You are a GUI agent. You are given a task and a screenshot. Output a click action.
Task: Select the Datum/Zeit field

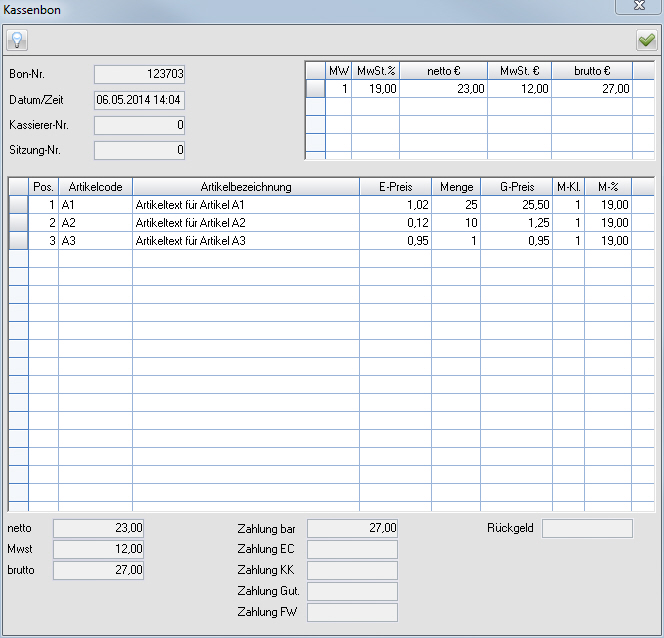click(x=139, y=100)
